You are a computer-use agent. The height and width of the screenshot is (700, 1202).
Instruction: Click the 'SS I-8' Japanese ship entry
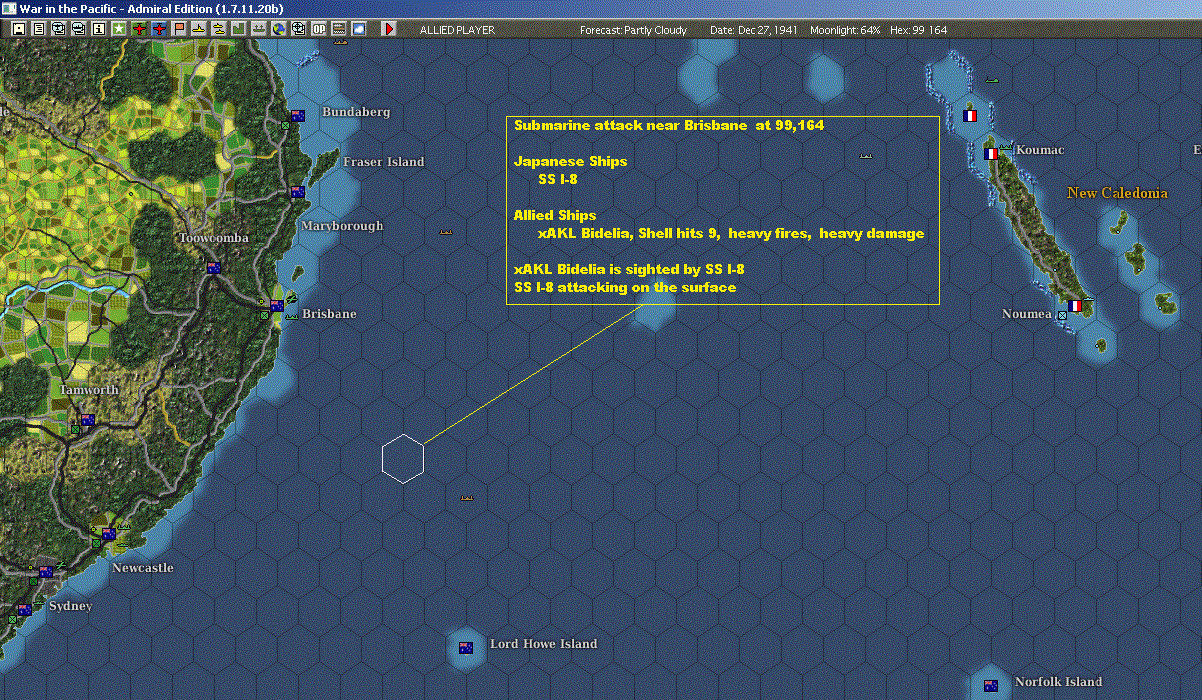click(x=557, y=180)
